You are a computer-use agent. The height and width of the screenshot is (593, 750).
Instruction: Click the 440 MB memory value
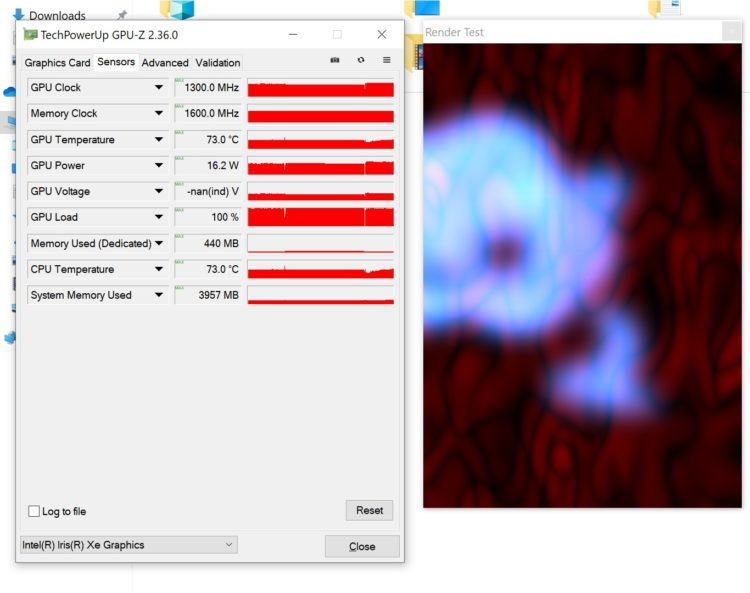tap(221, 243)
